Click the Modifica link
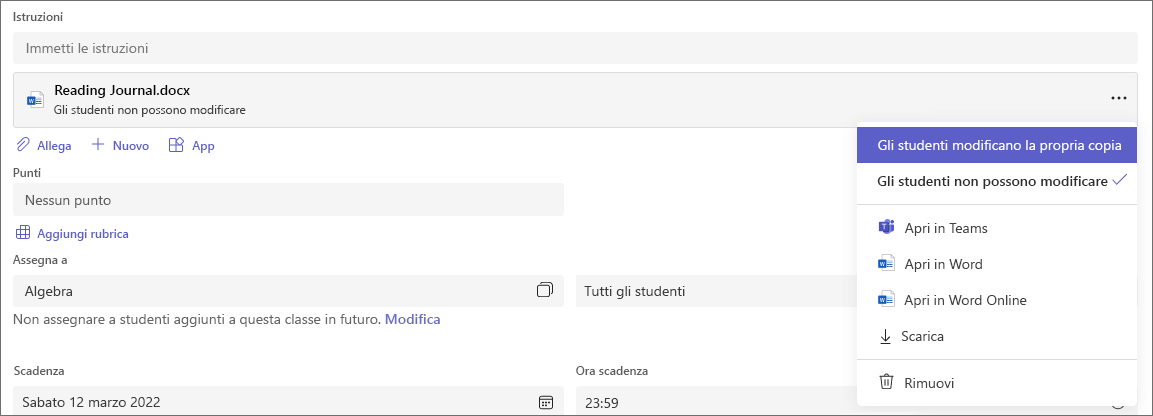The width and height of the screenshot is (1153, 416). [x=413, y=319]
